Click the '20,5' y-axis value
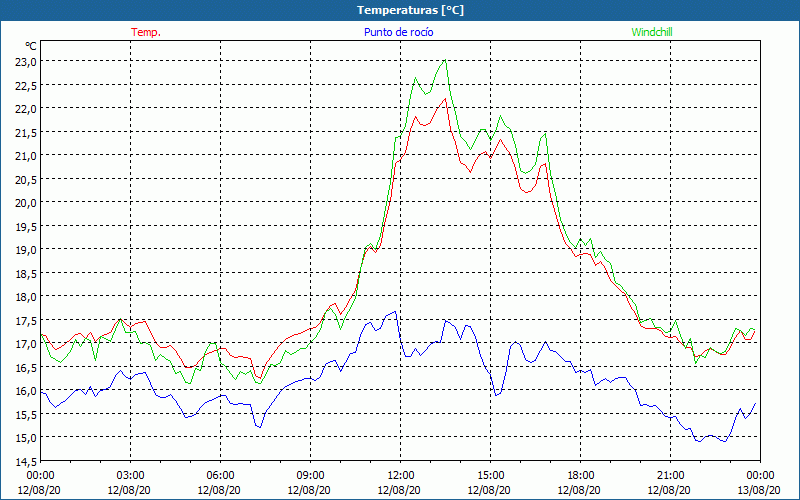 click(26, 179)
